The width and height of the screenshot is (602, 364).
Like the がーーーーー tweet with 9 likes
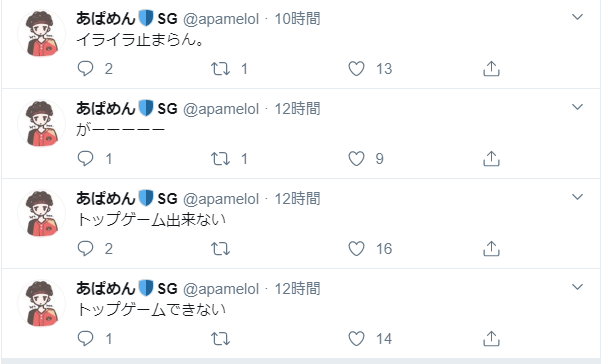(356, 159)
